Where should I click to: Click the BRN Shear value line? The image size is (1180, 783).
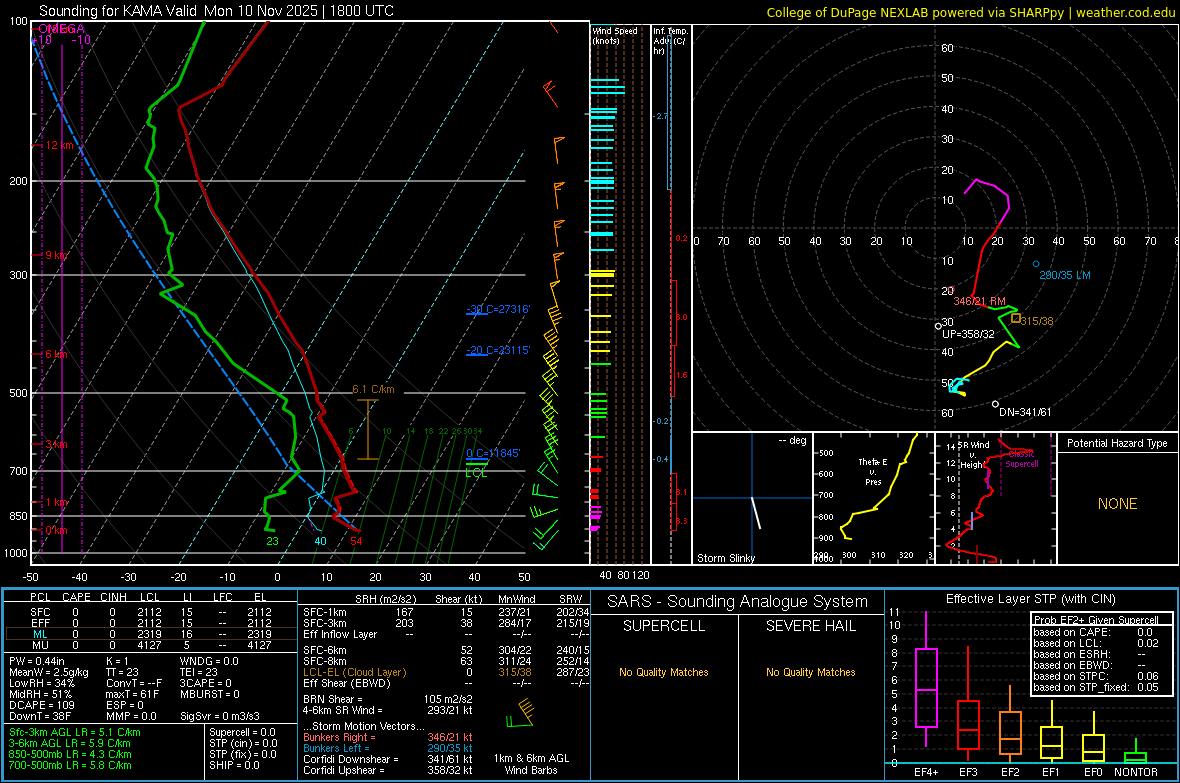(388, 699)
